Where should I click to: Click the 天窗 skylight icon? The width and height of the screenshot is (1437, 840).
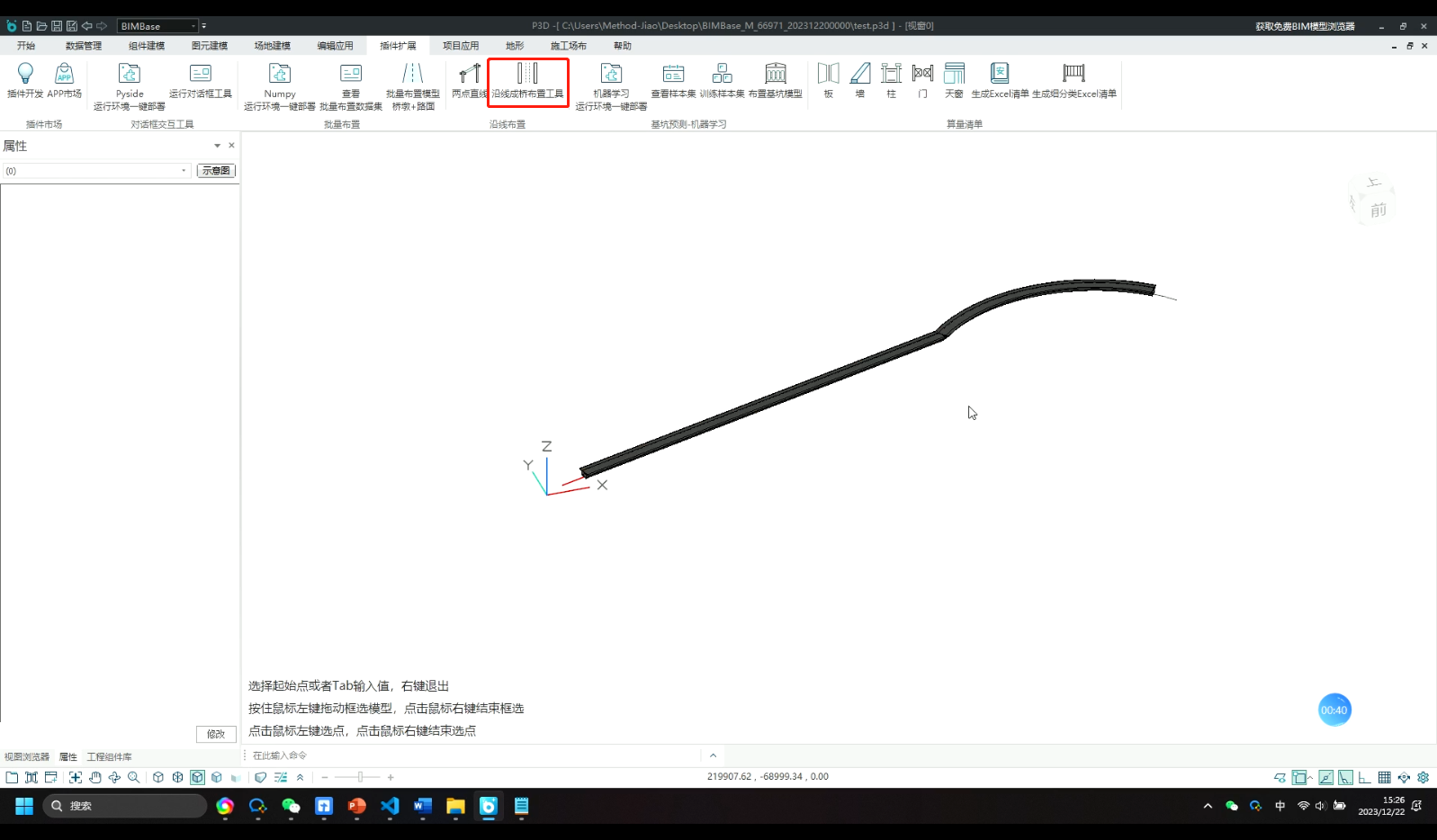(x=954, y=79)
